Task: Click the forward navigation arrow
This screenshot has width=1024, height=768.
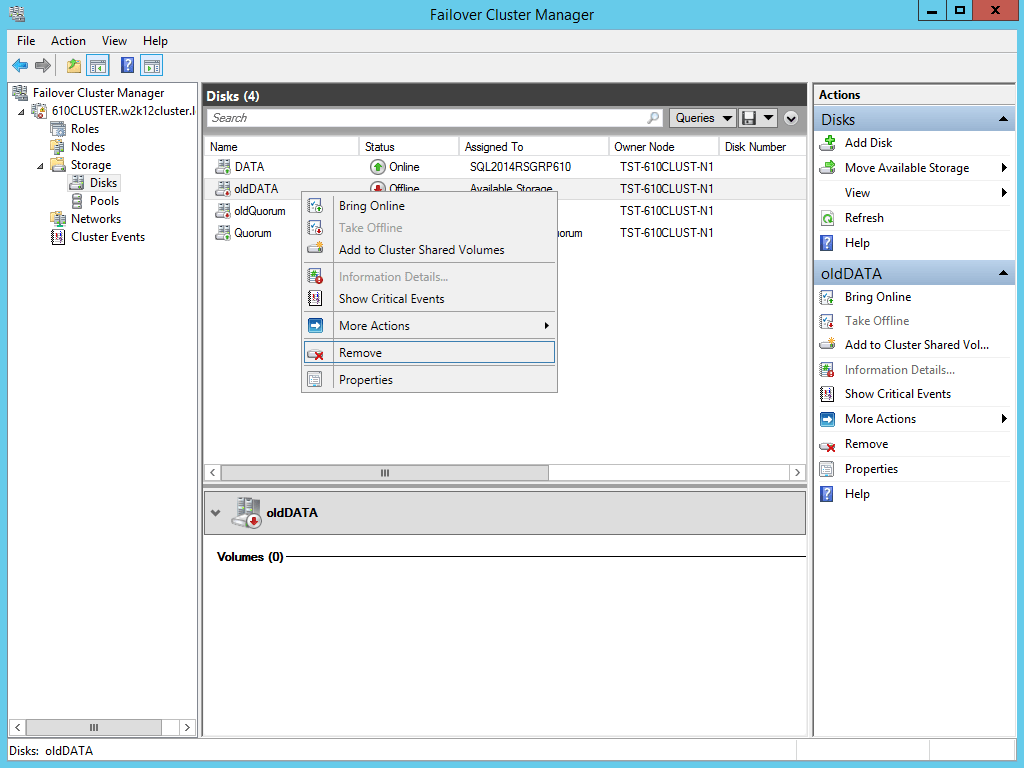Action: 41,64
